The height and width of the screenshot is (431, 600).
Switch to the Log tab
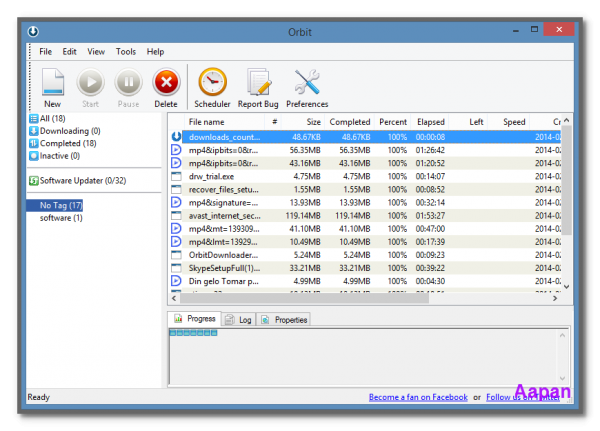(238, 320)
